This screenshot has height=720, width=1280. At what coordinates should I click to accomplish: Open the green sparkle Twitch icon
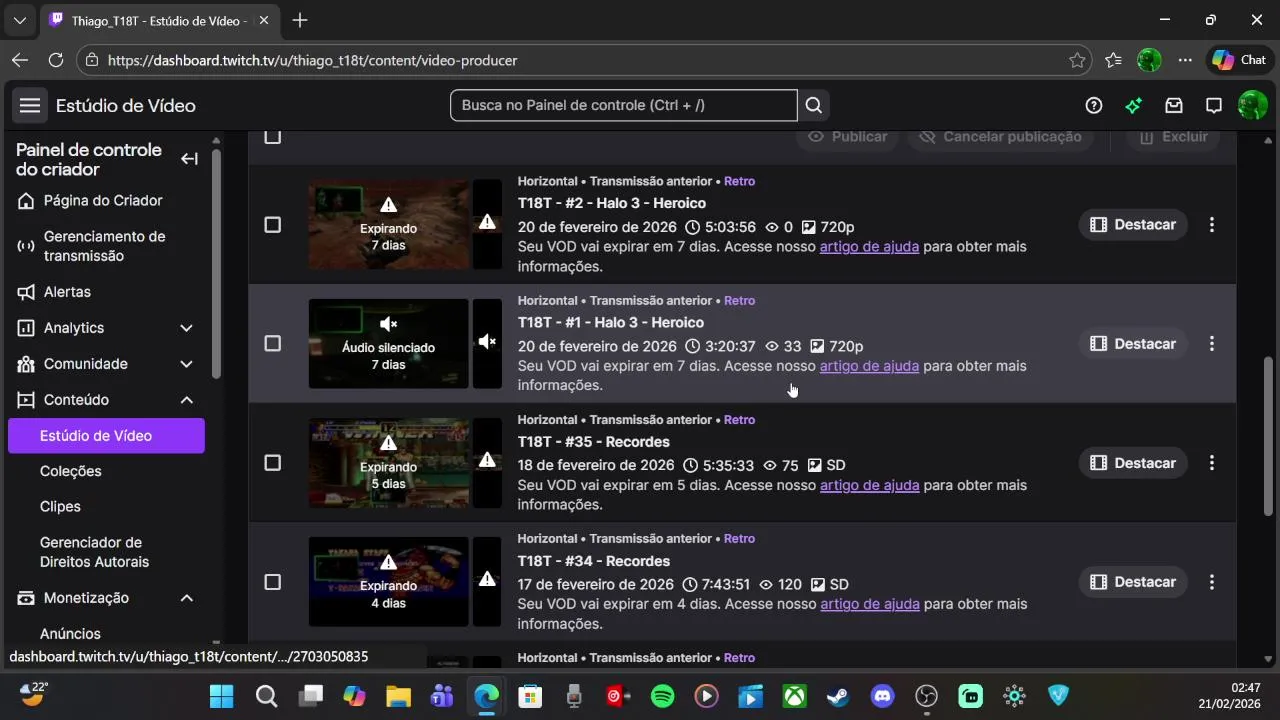coord(1134,105)
